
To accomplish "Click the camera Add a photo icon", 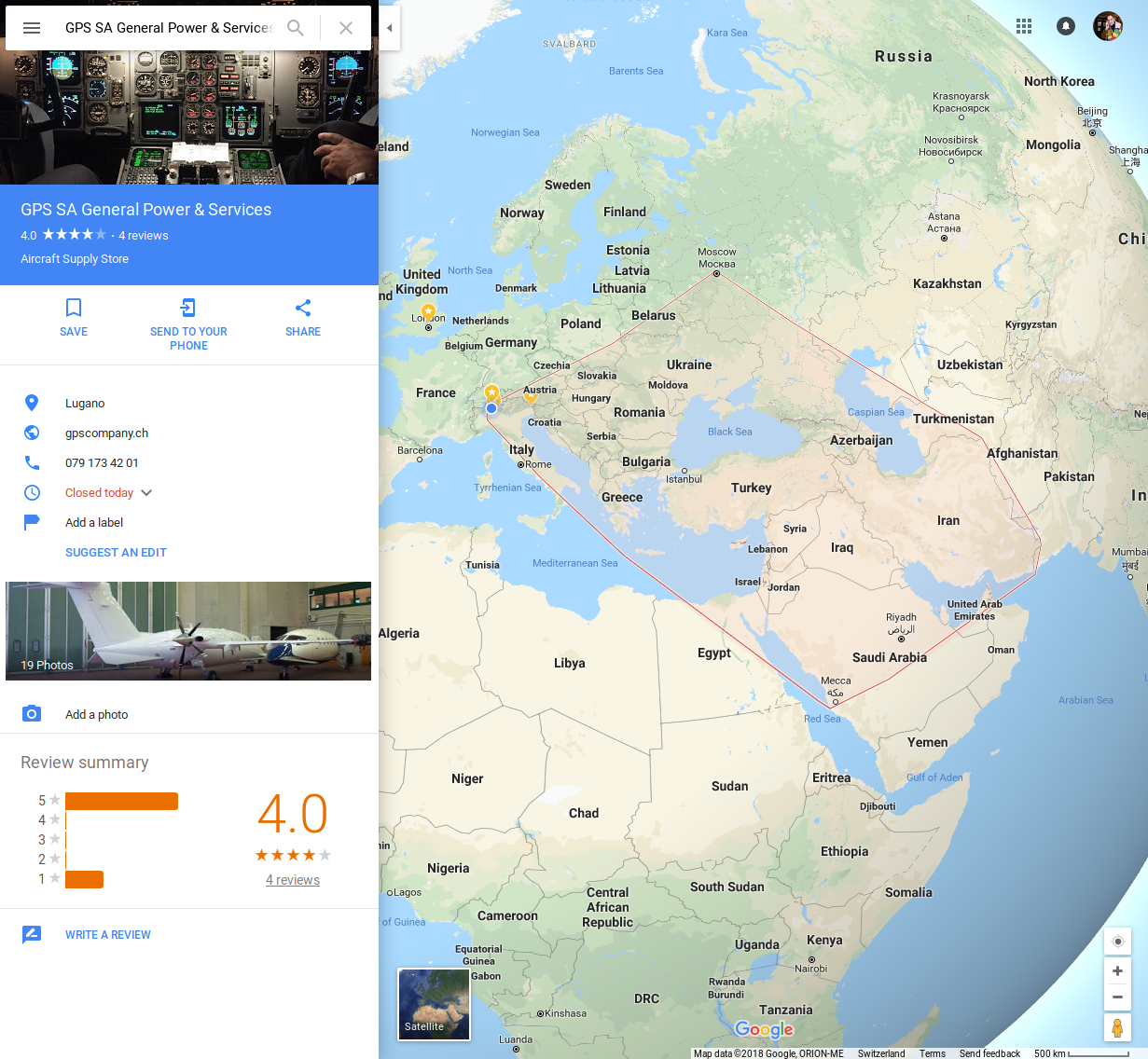I will (x=32, y=714).
